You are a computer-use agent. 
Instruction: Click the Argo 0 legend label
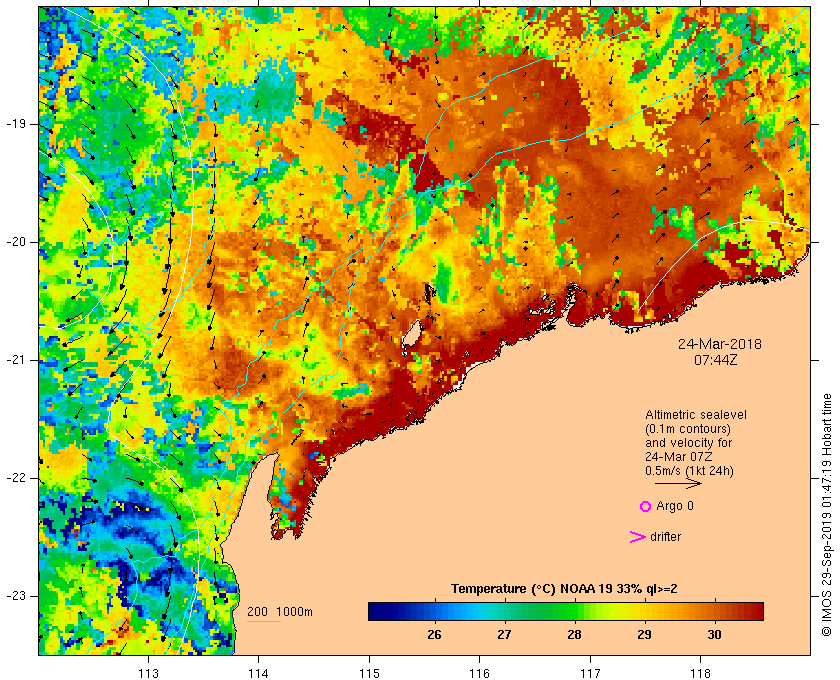[674, 506]
